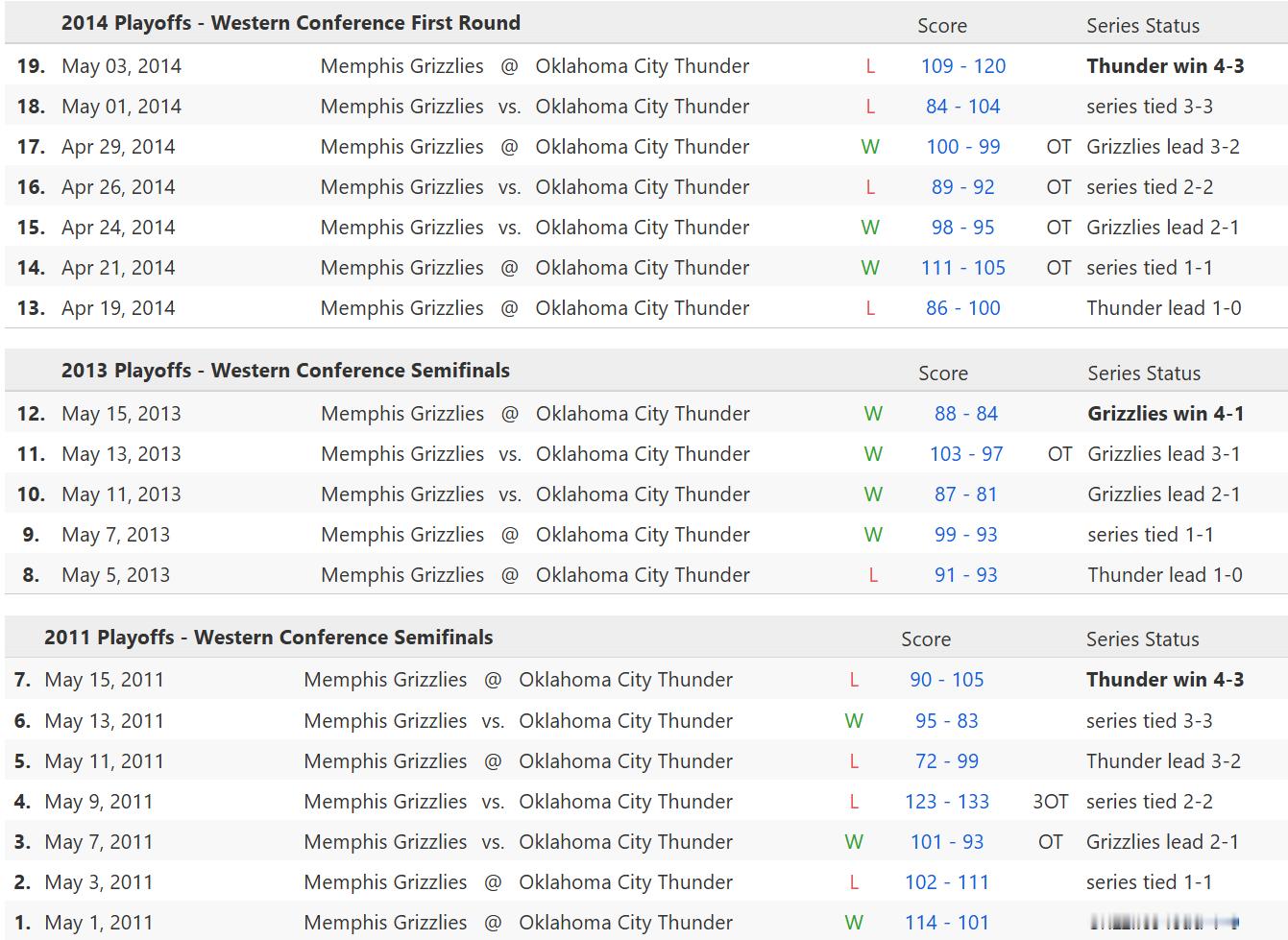
Task: Click the 89 - 92 score link
Action: [x=962, y=187]
